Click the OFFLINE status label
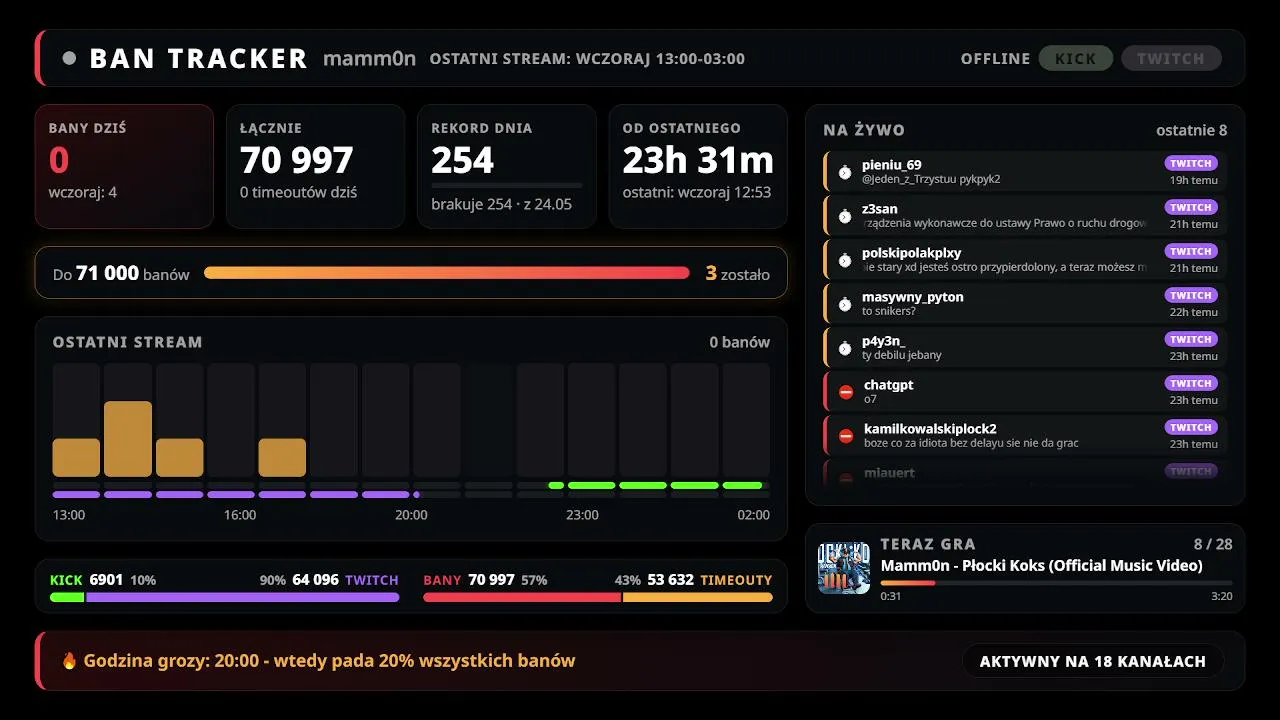The width and height of the screenshot is (1280, 720). pos(995,59)
